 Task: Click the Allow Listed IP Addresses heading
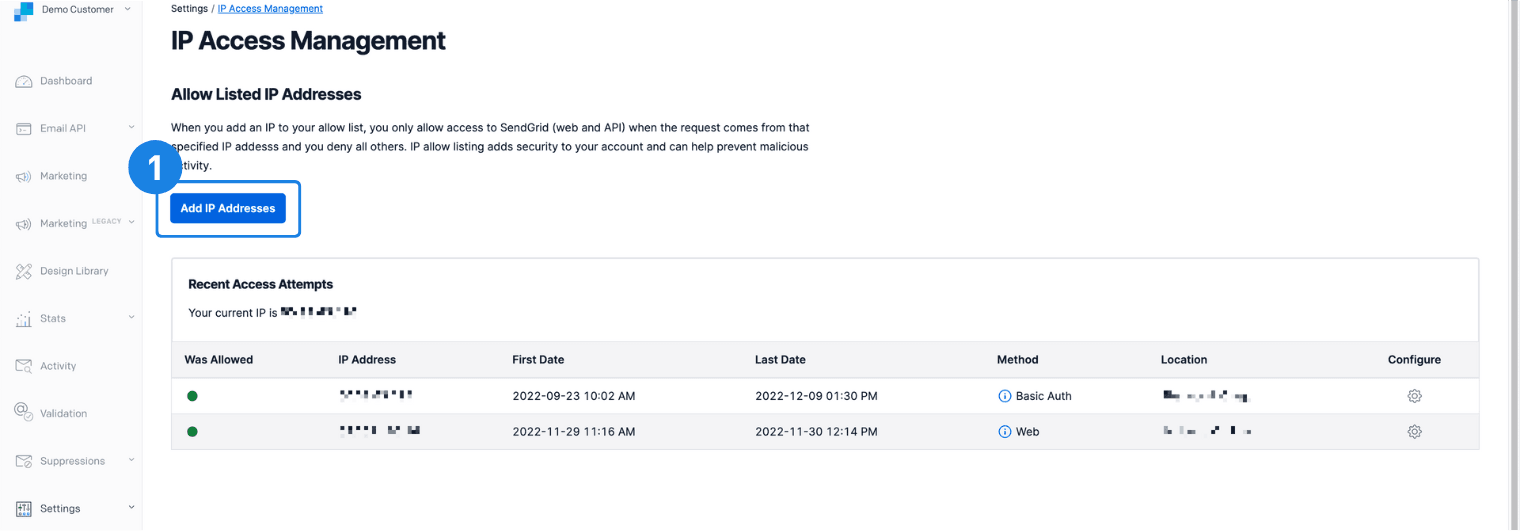pos(266,94)
